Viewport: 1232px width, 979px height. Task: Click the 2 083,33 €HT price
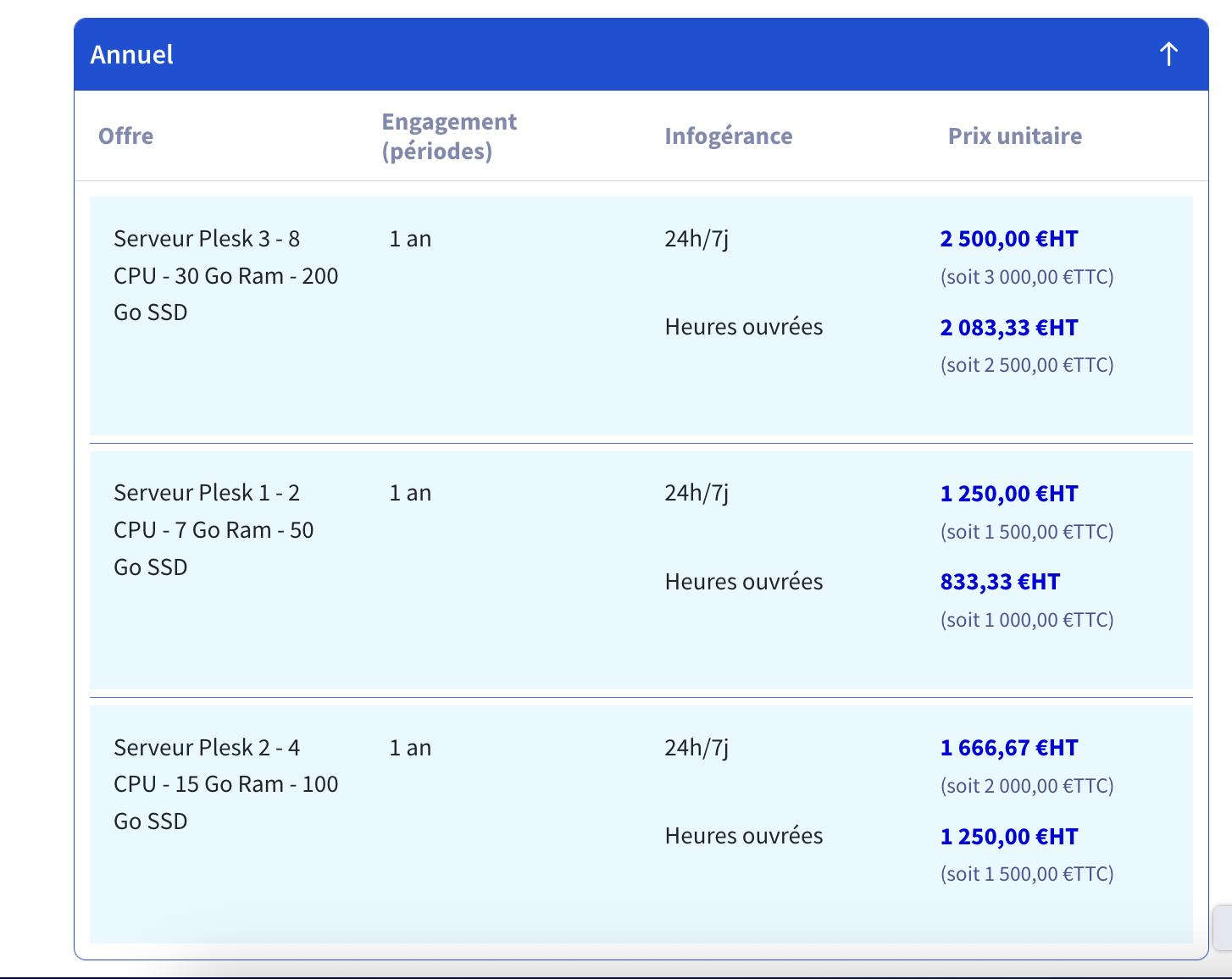click(1009, 328)
